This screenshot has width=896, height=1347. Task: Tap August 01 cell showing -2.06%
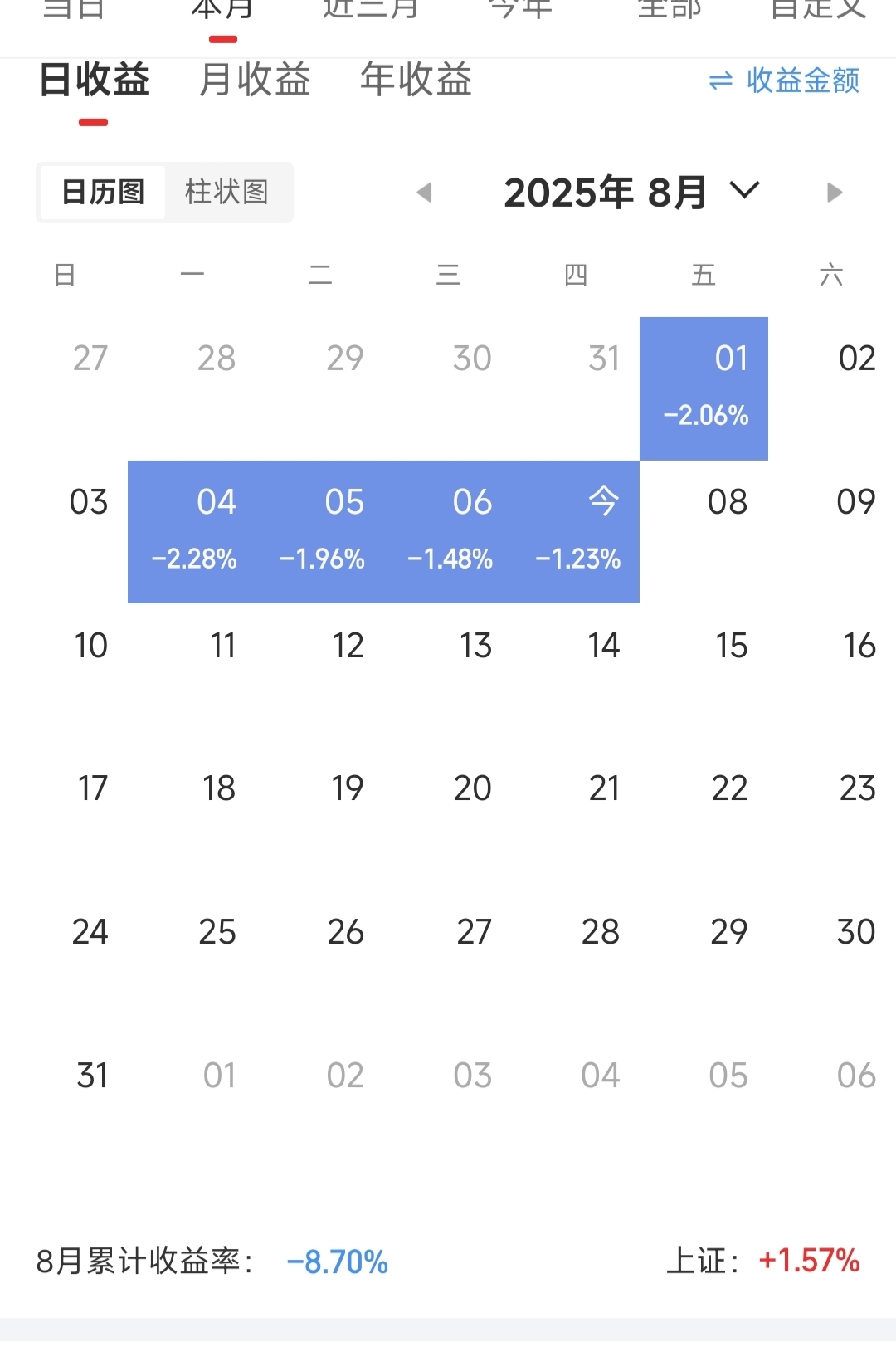[x=704, y=388]
